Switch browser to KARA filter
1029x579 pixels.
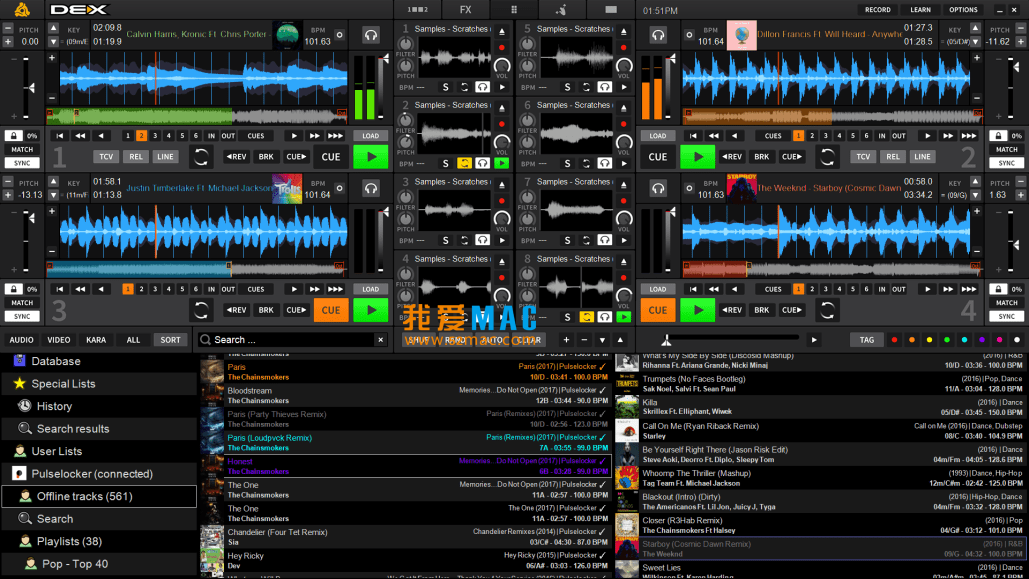(x=96, y=340)
